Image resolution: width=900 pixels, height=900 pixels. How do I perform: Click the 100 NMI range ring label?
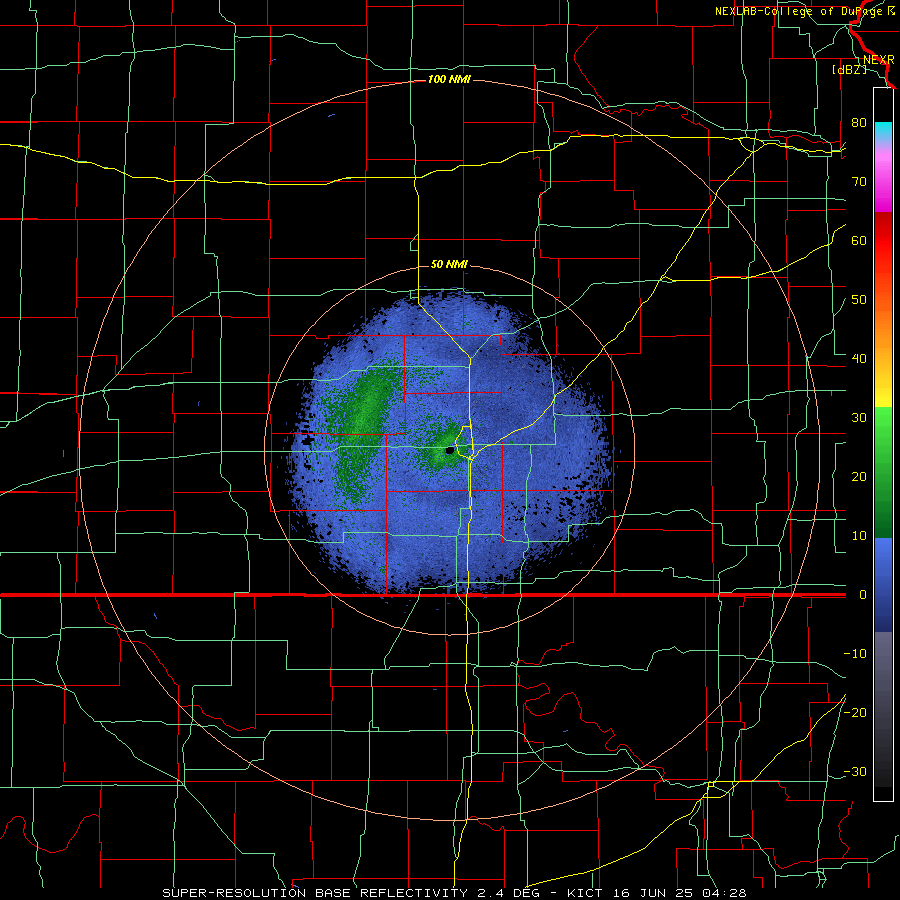[x=449, y=79]
